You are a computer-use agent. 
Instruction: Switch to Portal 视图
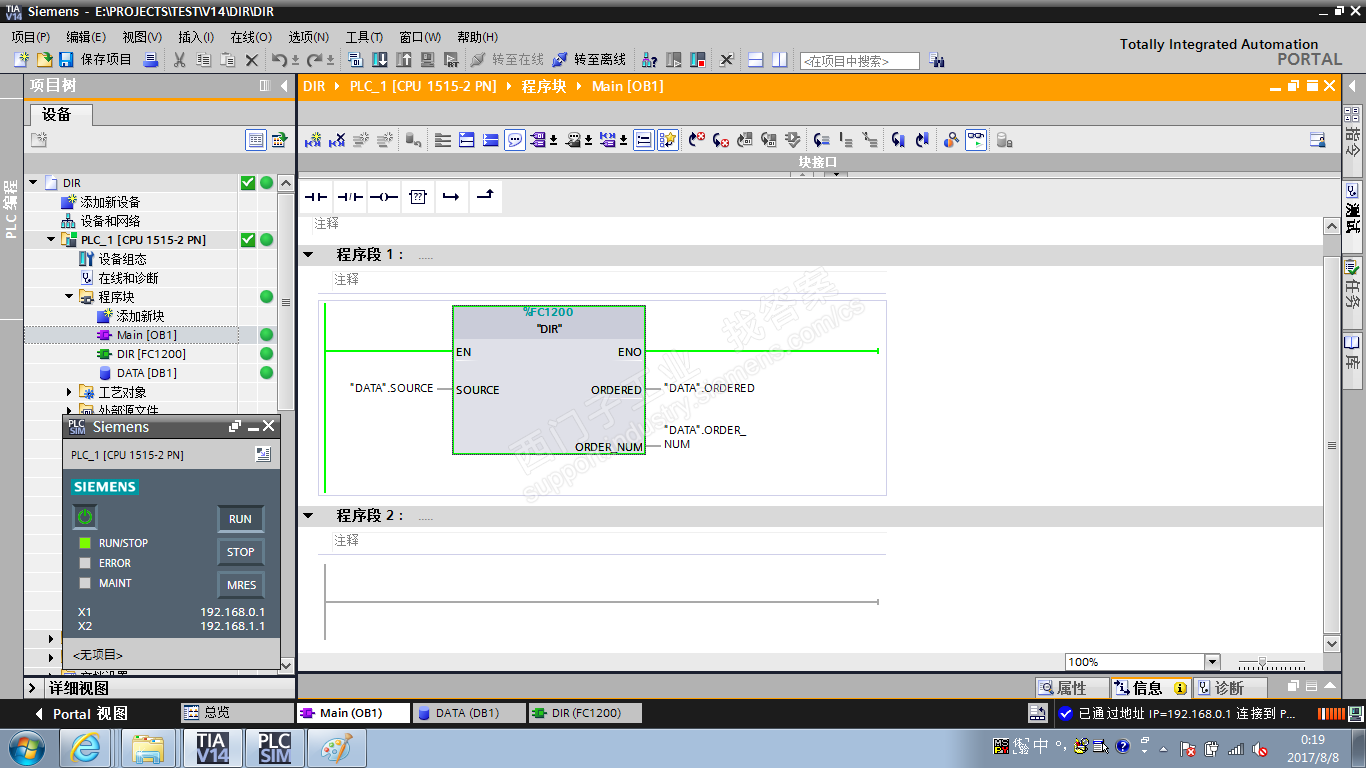pyautogui.click(x=81, y=714)
